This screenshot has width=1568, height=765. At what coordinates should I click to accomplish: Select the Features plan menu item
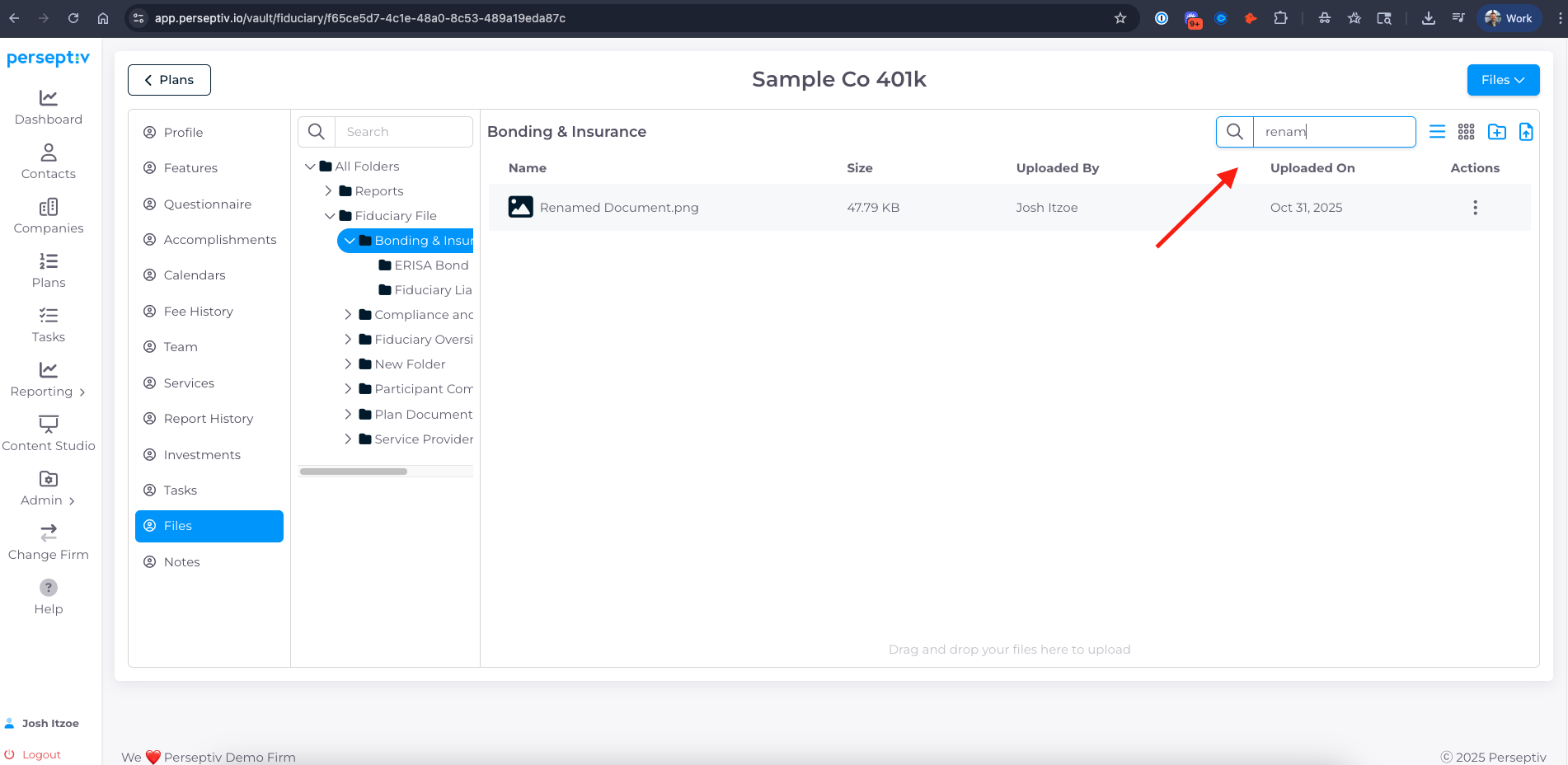pyautogui.click(x=209, y=168)
